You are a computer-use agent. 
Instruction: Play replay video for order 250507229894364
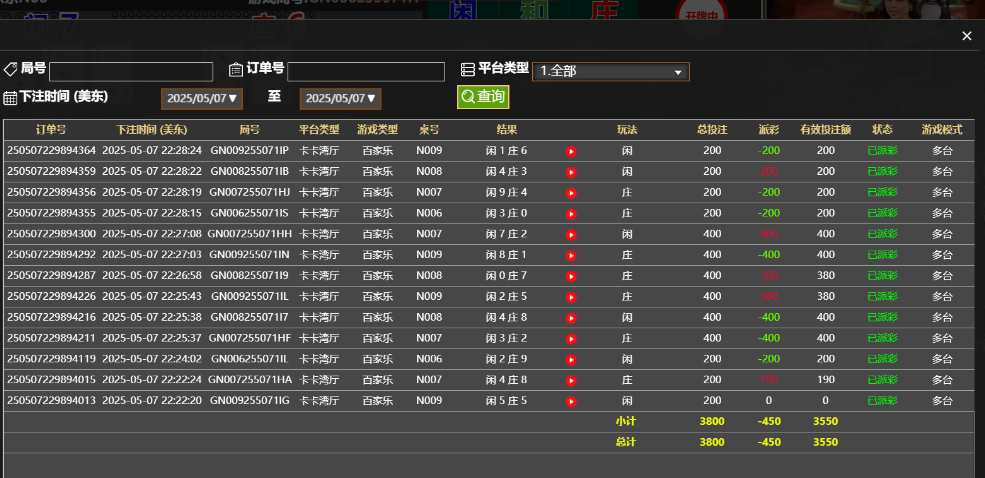coord(571,151)
